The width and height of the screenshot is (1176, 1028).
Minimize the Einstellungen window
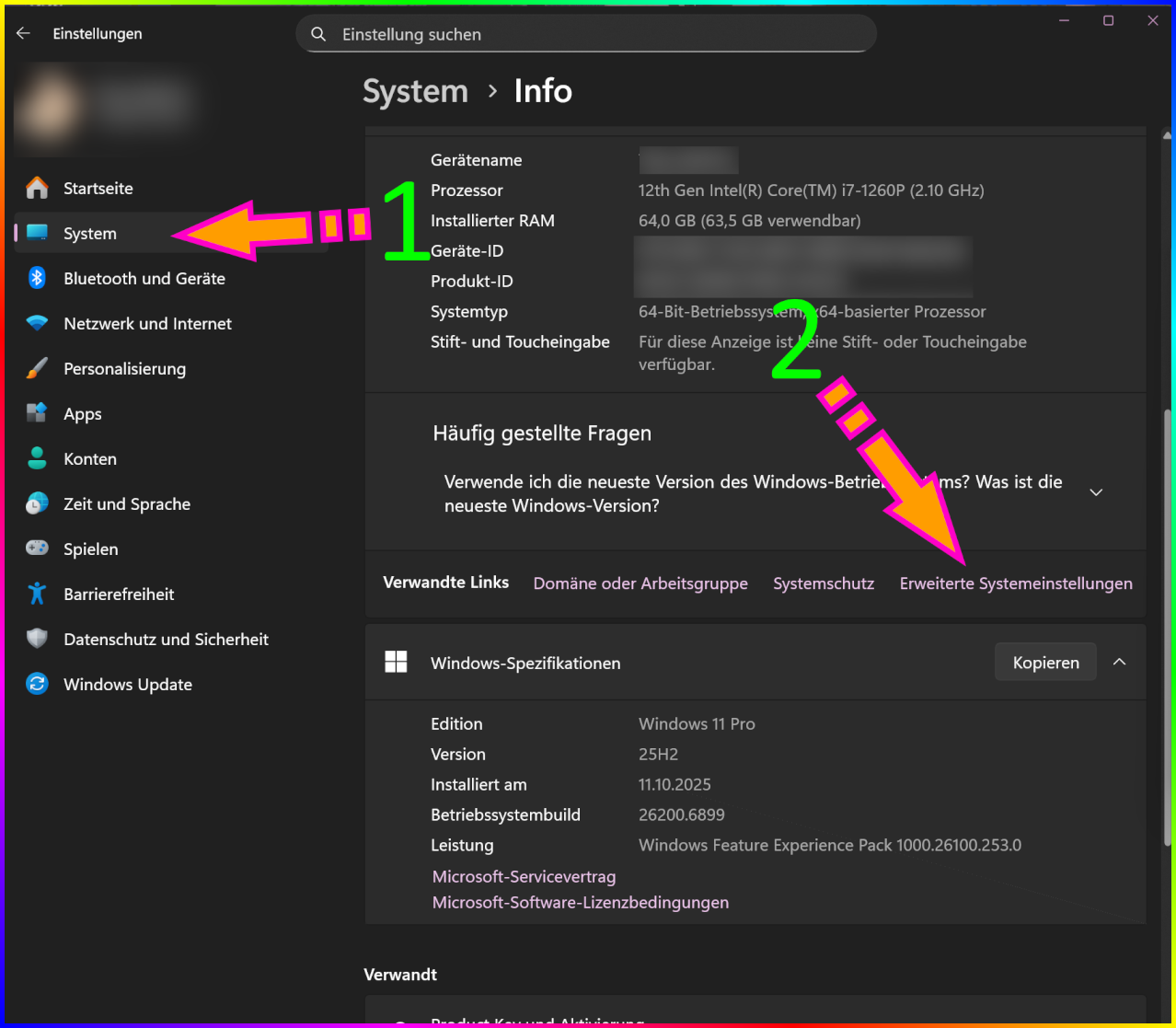tap(1065, 20)
